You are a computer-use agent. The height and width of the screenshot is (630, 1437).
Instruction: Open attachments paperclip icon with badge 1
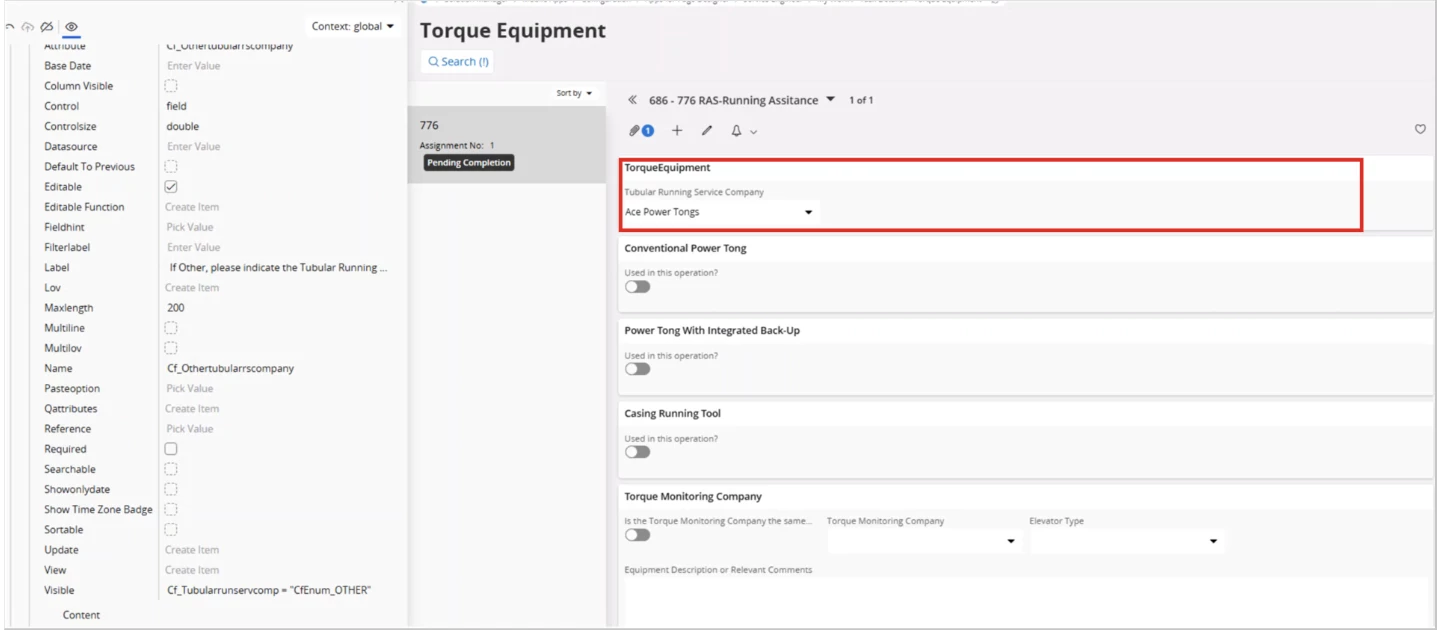coord(641,131)
